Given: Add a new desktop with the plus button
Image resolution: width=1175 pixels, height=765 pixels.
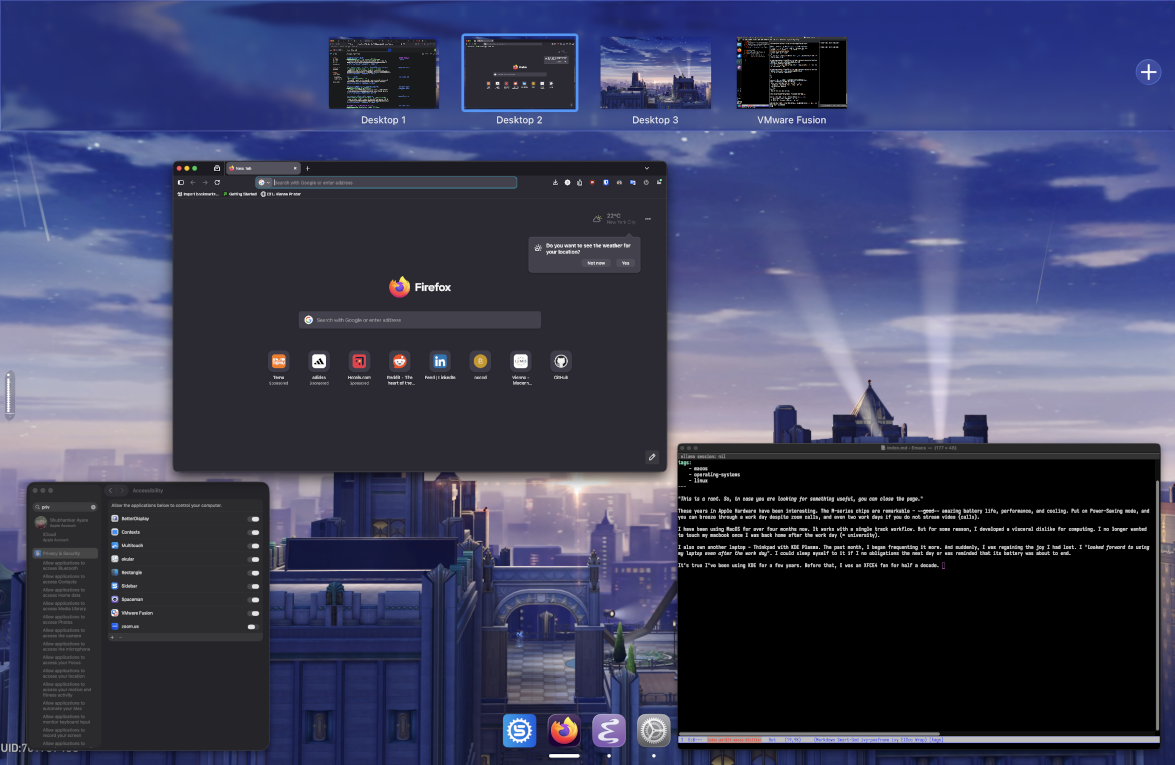Looking at the screenshot, I should [1148, 72].
